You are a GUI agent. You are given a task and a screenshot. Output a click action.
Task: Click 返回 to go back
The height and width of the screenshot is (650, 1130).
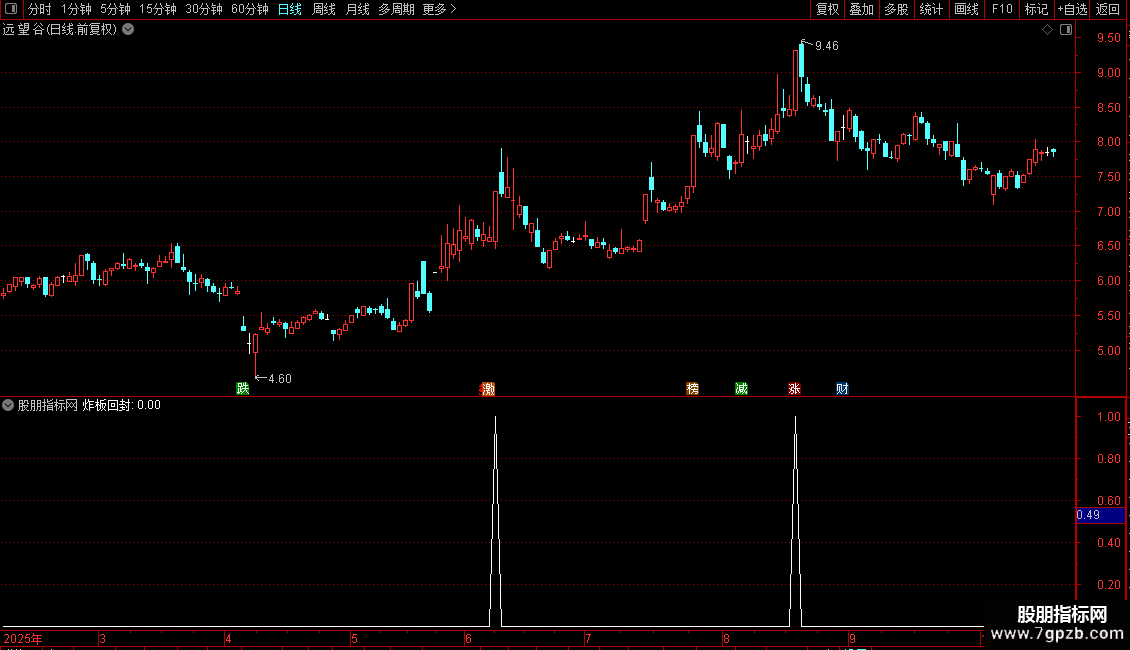(x=1108, y=9)
